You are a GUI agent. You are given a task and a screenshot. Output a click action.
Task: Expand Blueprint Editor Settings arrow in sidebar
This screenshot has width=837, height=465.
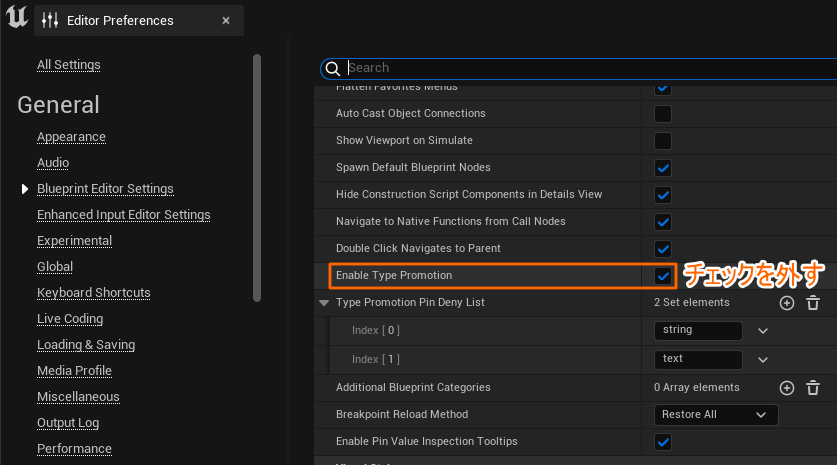click(x=25, y=189)
